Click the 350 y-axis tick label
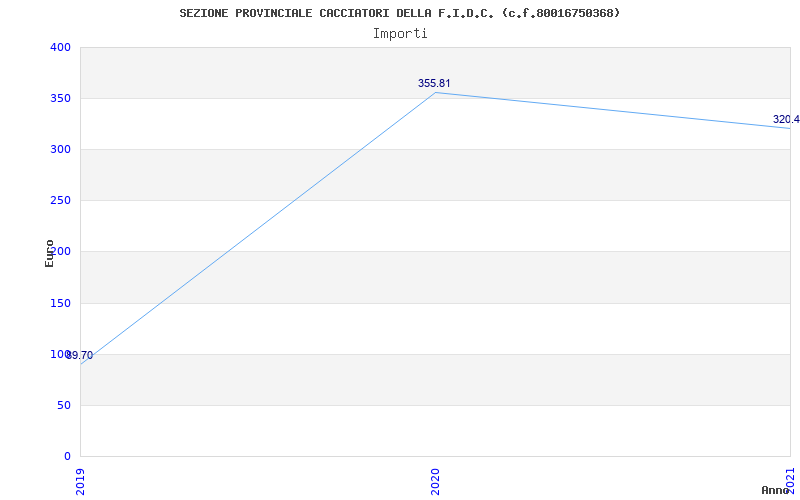800x500 pixels. point(60,98)
